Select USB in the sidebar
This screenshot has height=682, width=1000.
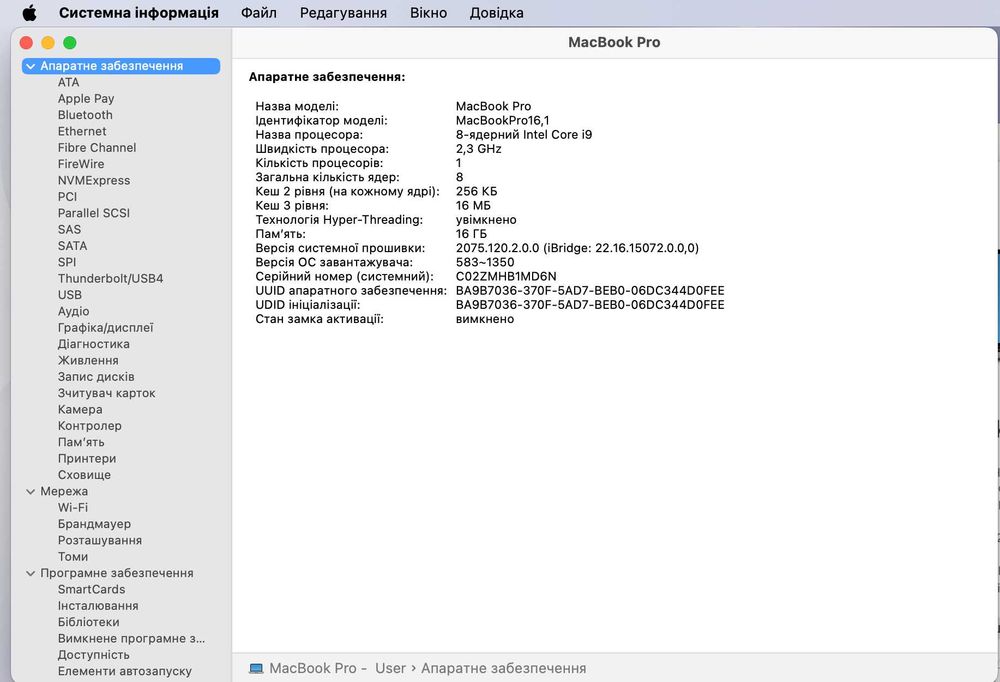(70, 295)
